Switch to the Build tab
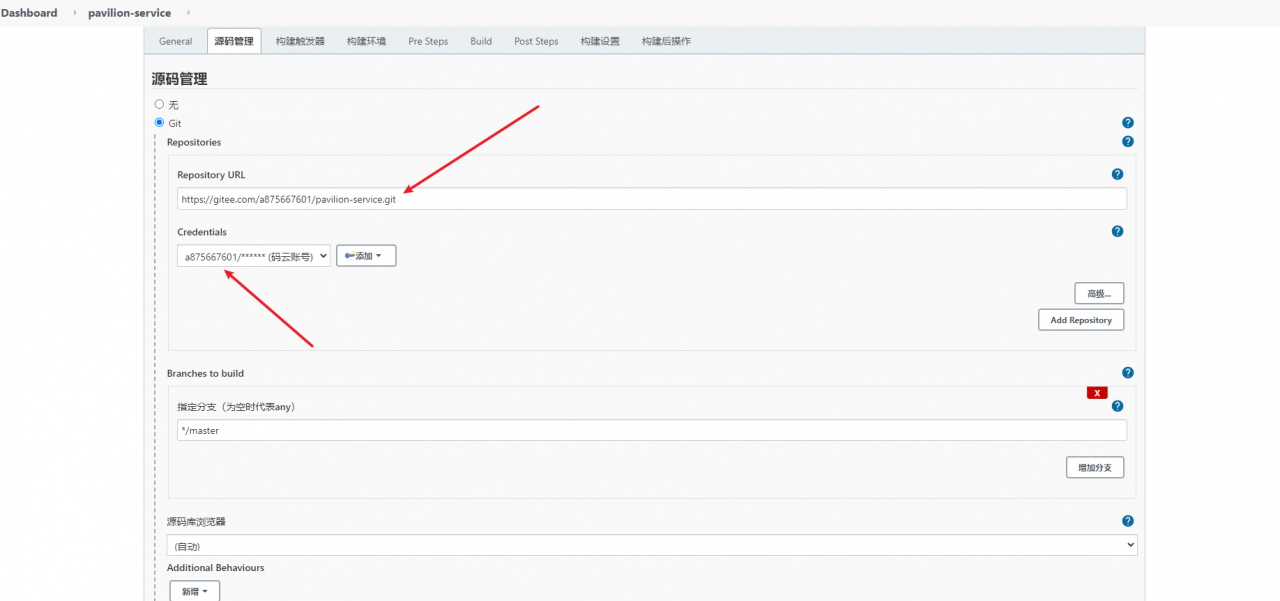 [x=481, y=41]
